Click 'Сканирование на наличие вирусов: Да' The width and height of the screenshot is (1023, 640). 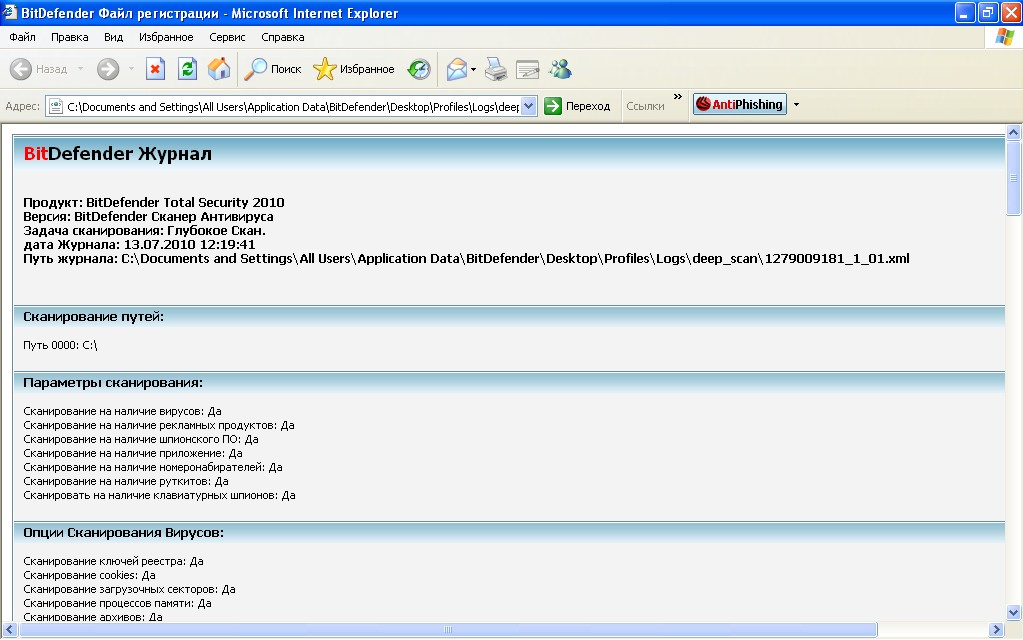coord(122,411)
